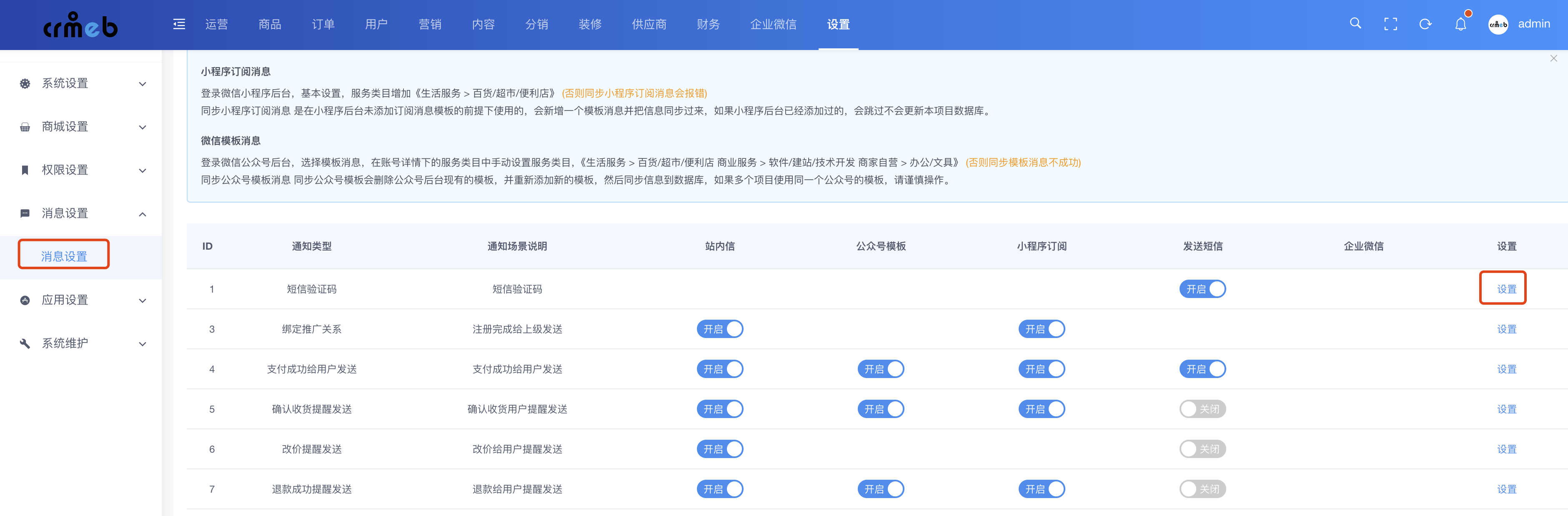Open the 装修 top menu
The width and height of the screenshot is (1568, 516).
click(x=590, y=24)
